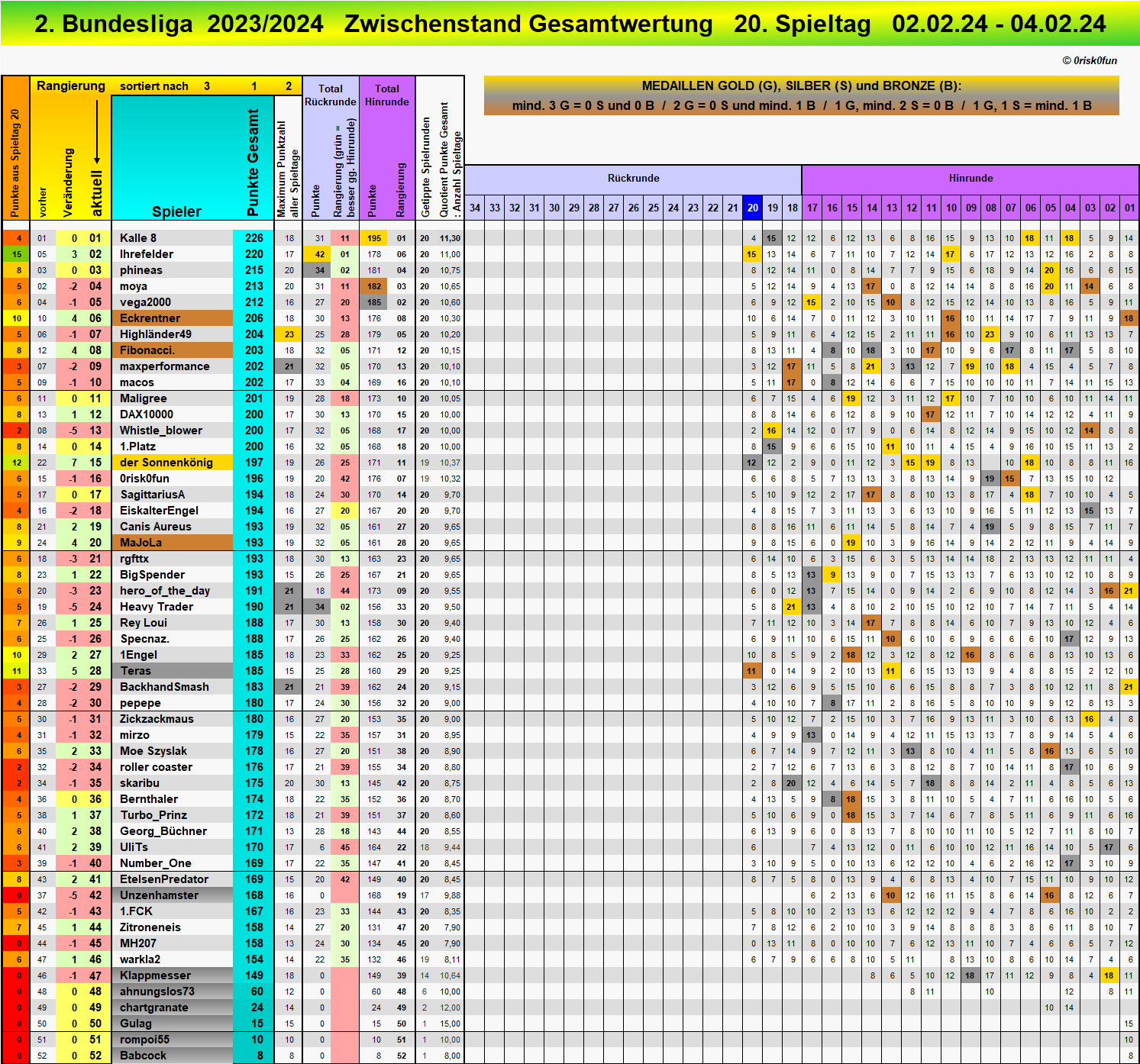Click the phineas player row name
This screenshot has width=1140, height=1064.
tap(141, 270)
